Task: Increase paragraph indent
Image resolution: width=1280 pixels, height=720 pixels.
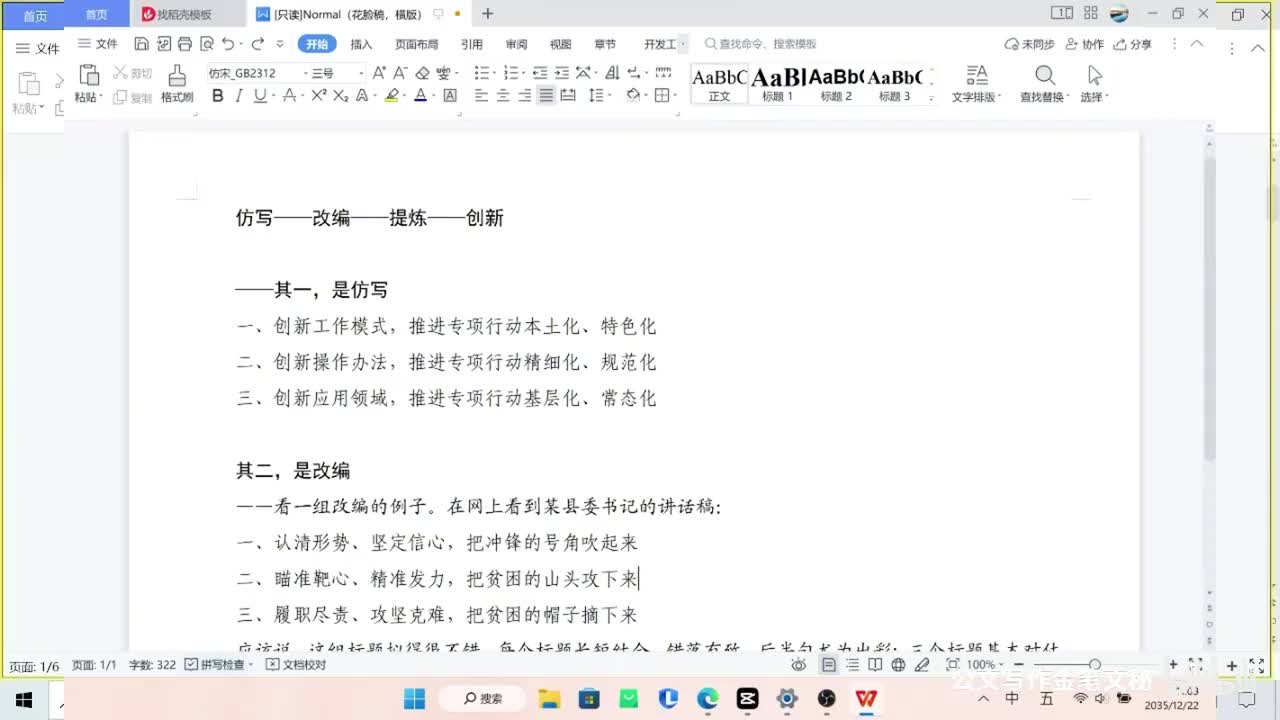Action: point(562,73)
